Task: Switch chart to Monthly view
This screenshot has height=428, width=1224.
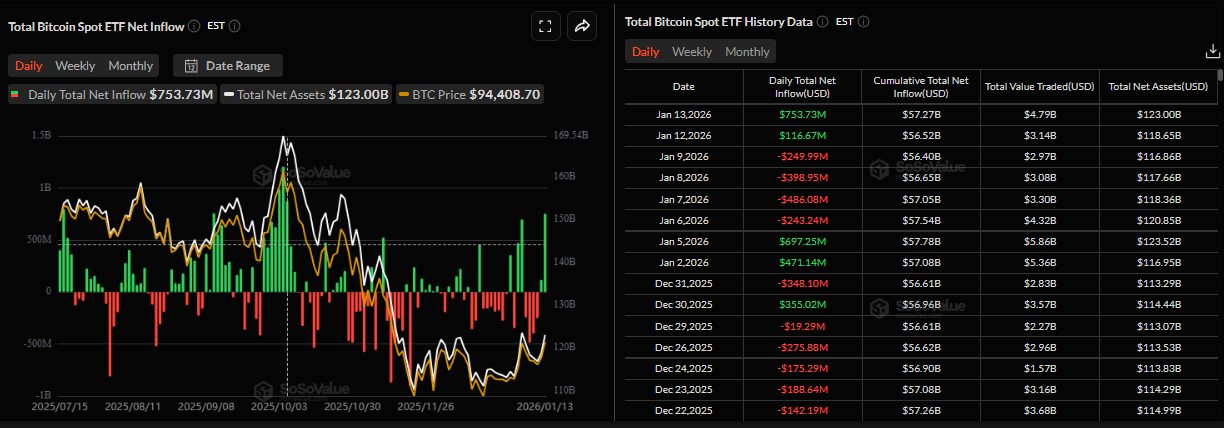Action: pos(131,66)
